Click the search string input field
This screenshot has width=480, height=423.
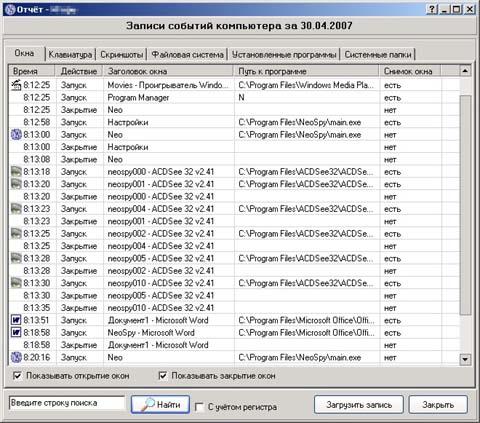(67, 403)
